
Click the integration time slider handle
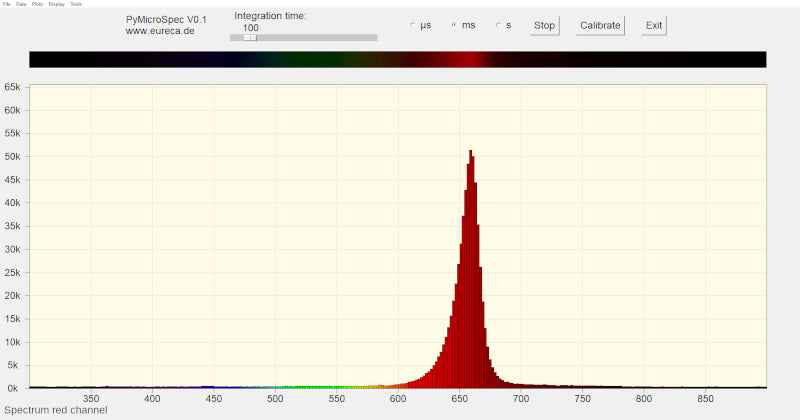pyautogui.click(x=250, y=38)
